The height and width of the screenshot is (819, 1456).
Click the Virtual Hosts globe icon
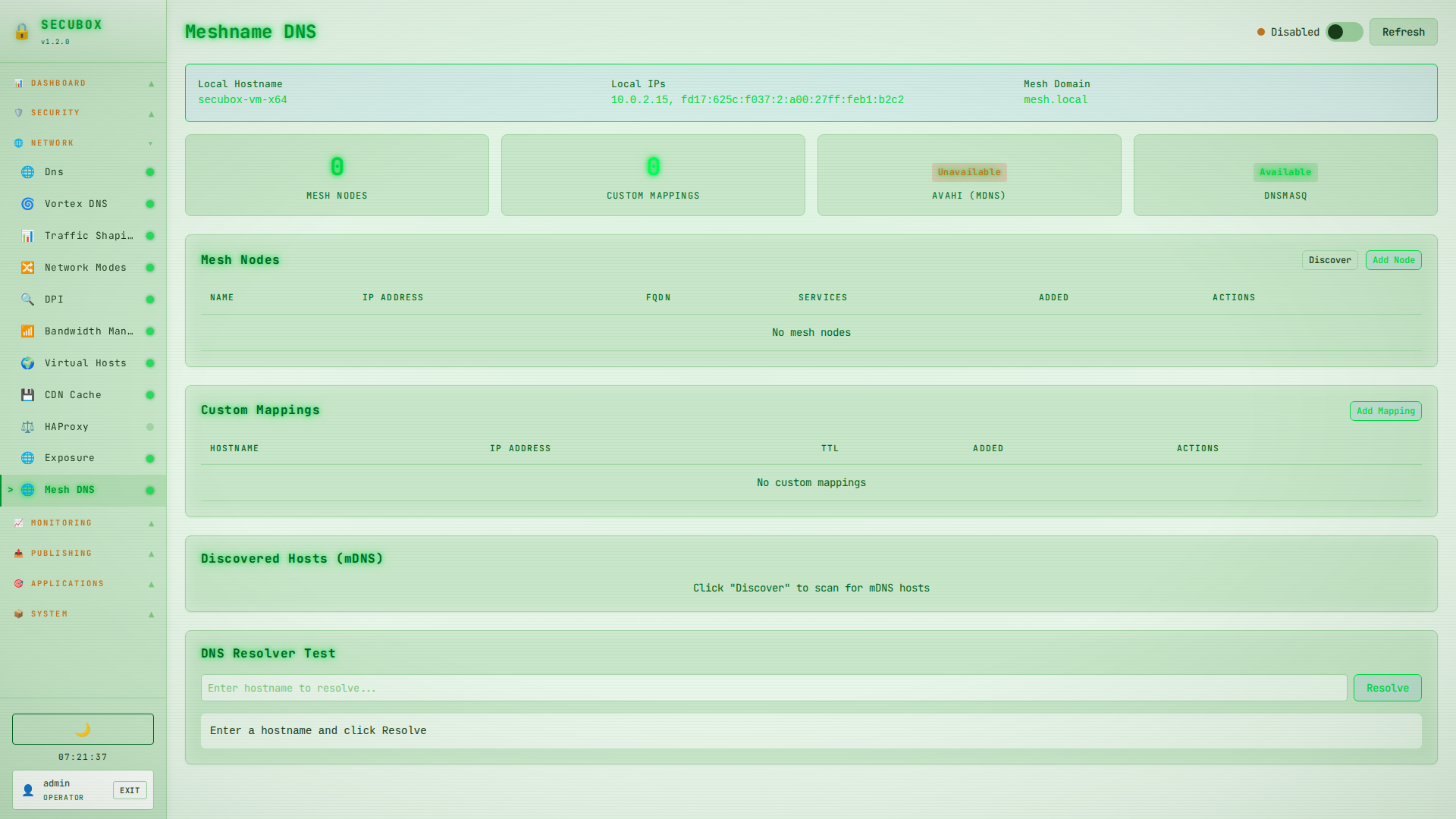(27, 363)
